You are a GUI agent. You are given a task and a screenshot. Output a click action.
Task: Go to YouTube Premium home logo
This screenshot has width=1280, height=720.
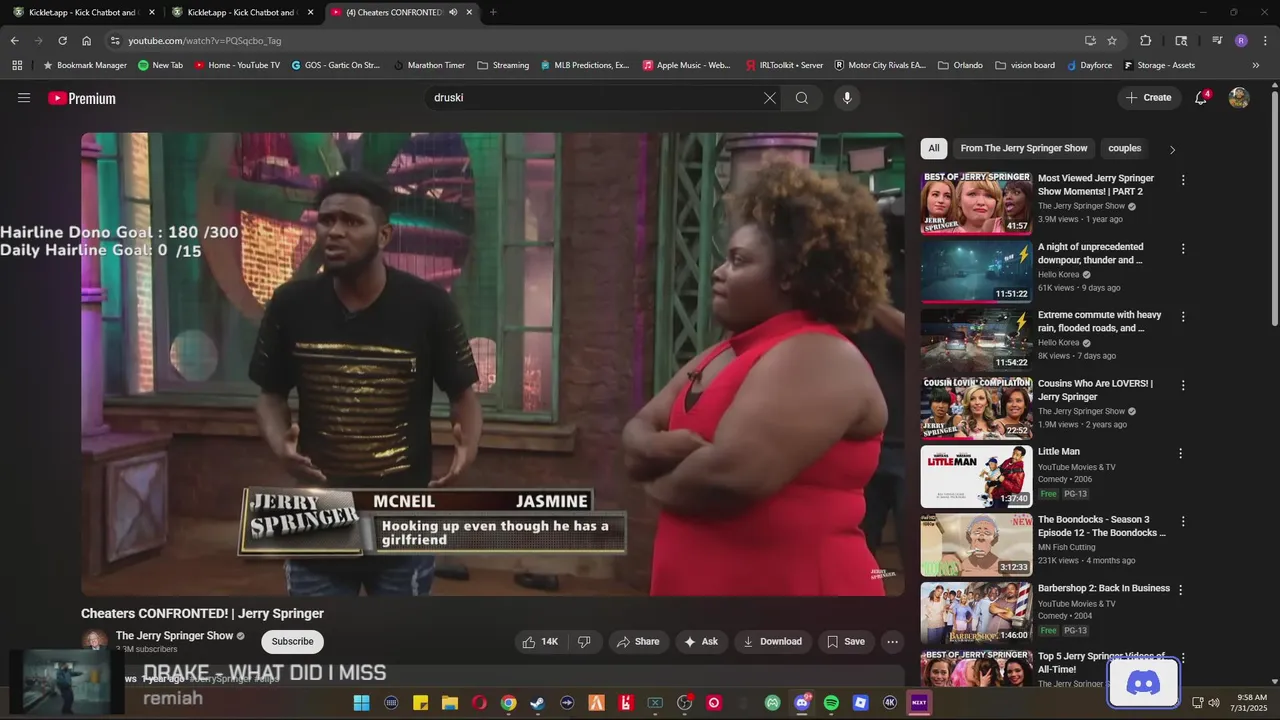[82, 98]
